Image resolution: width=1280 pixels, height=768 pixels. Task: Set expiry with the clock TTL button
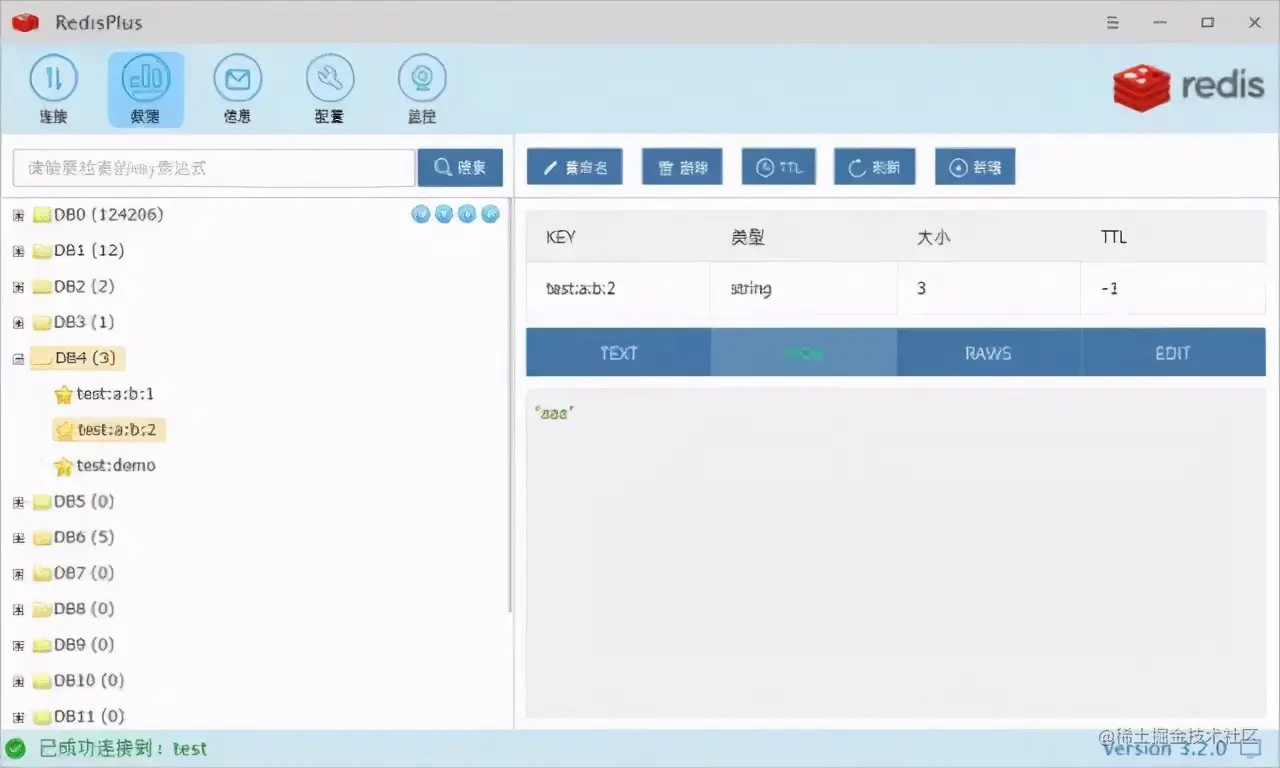[779, 167]
